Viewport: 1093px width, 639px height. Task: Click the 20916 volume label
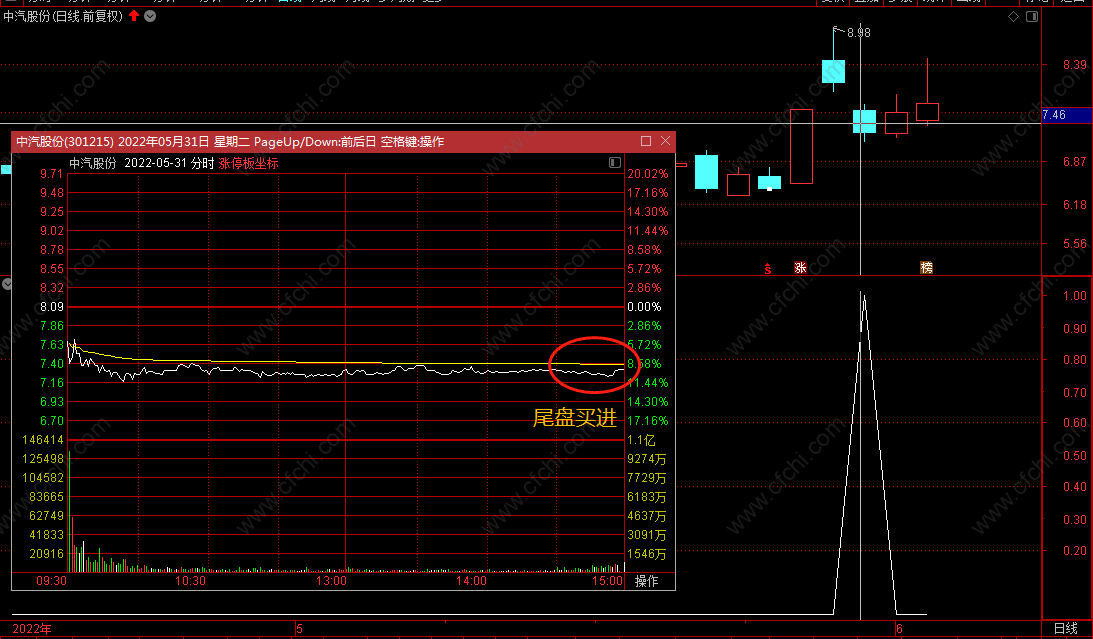[46, 554]
